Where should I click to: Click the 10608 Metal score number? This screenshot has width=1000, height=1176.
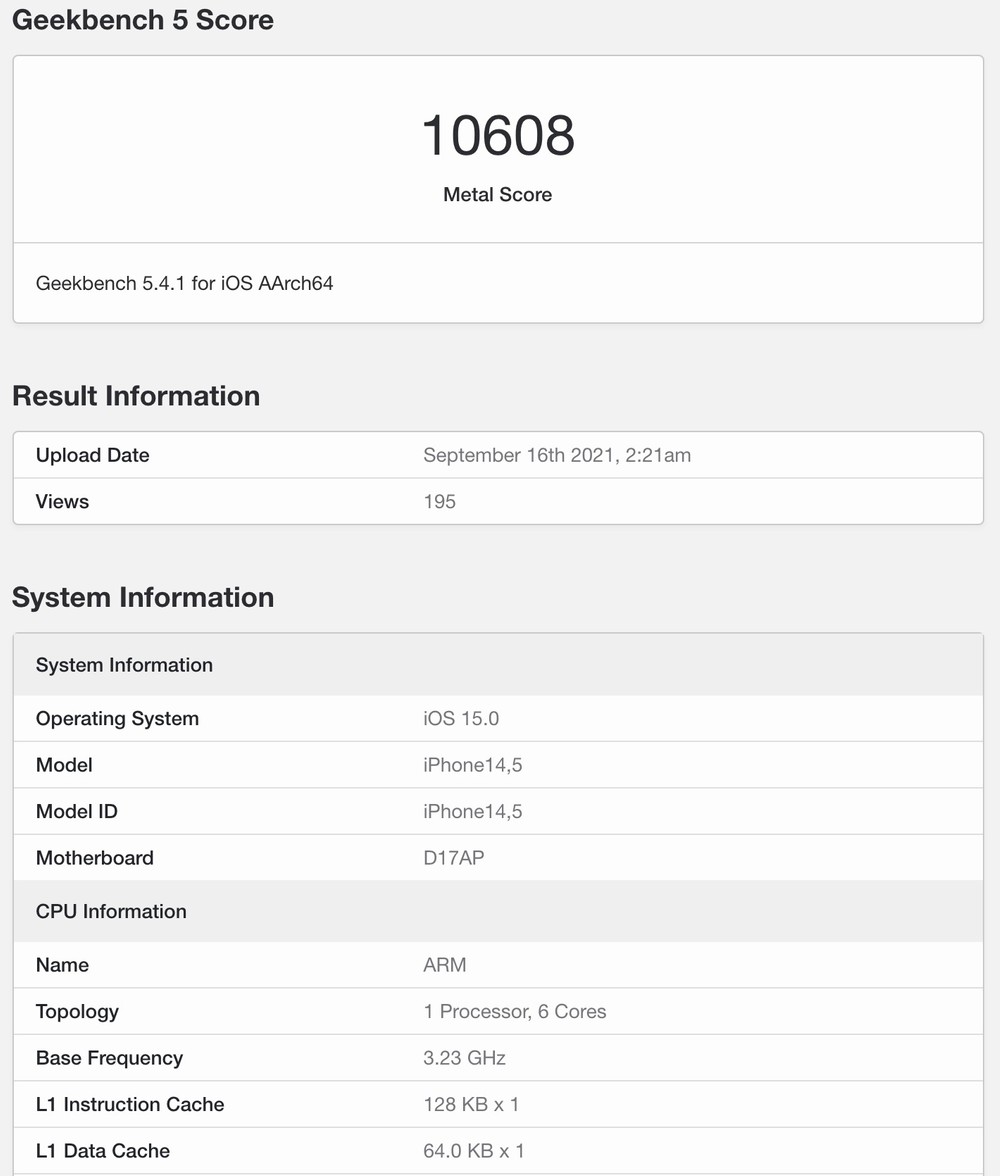(498, 136)
